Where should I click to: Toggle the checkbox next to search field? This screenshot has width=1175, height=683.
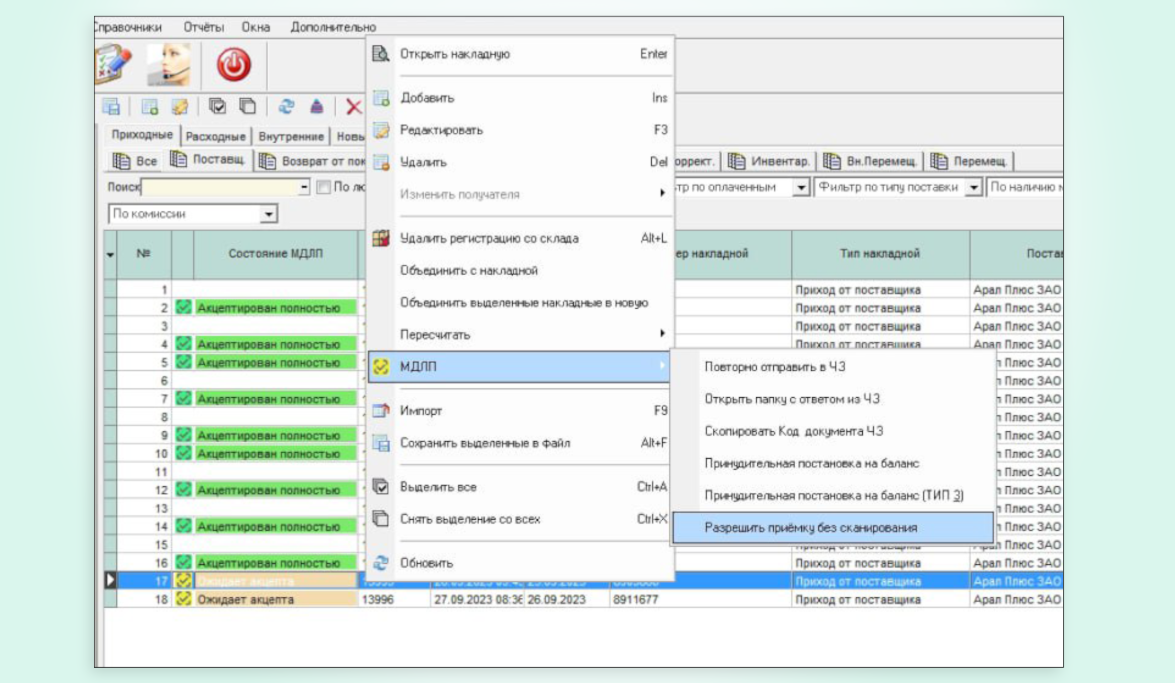[x=323, y=187]
